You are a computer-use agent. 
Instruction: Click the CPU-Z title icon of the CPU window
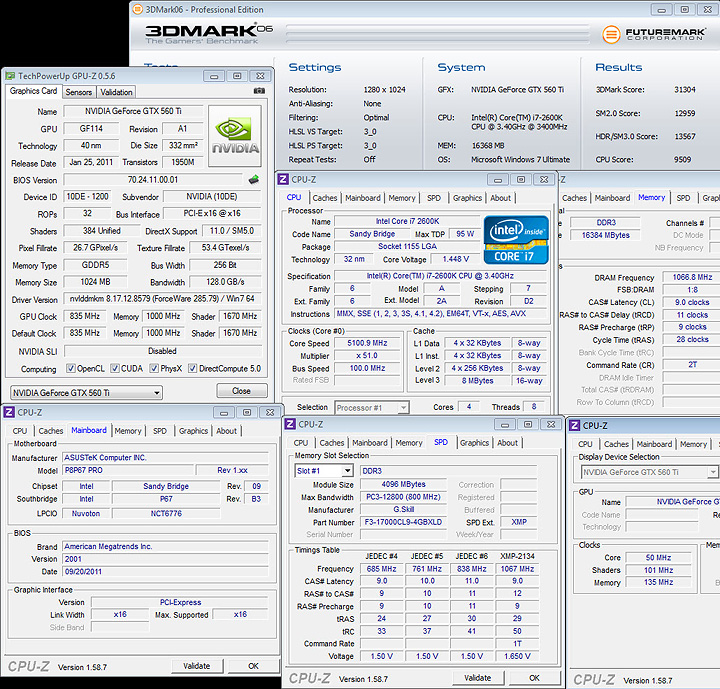[x=284, y=179]
